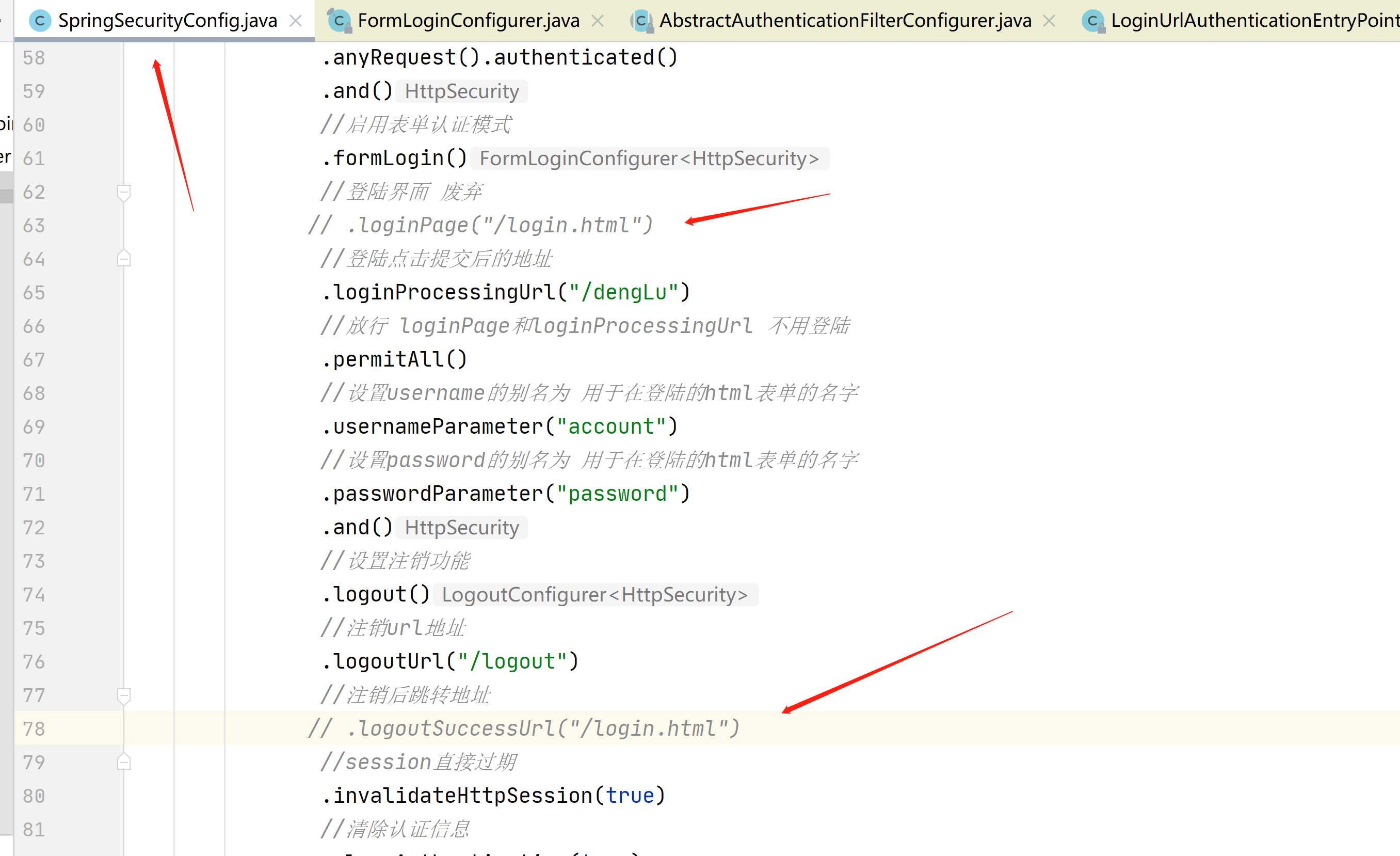Viewport: 1400px width, 856px height.
Task: Toggle fold end marker at line 79
Action: point(124,762)
